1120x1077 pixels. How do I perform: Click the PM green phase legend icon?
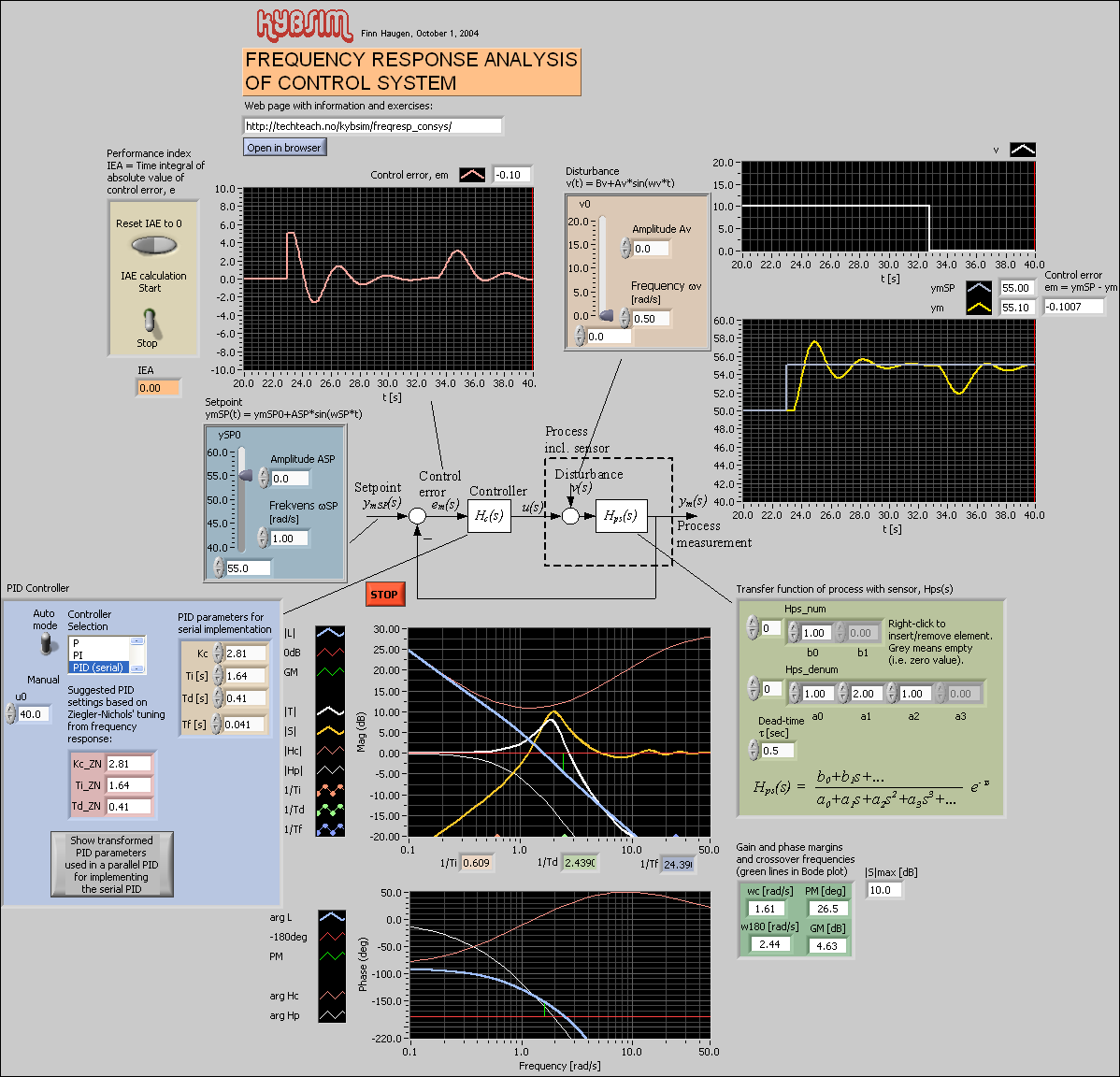[x=331, y=956]
